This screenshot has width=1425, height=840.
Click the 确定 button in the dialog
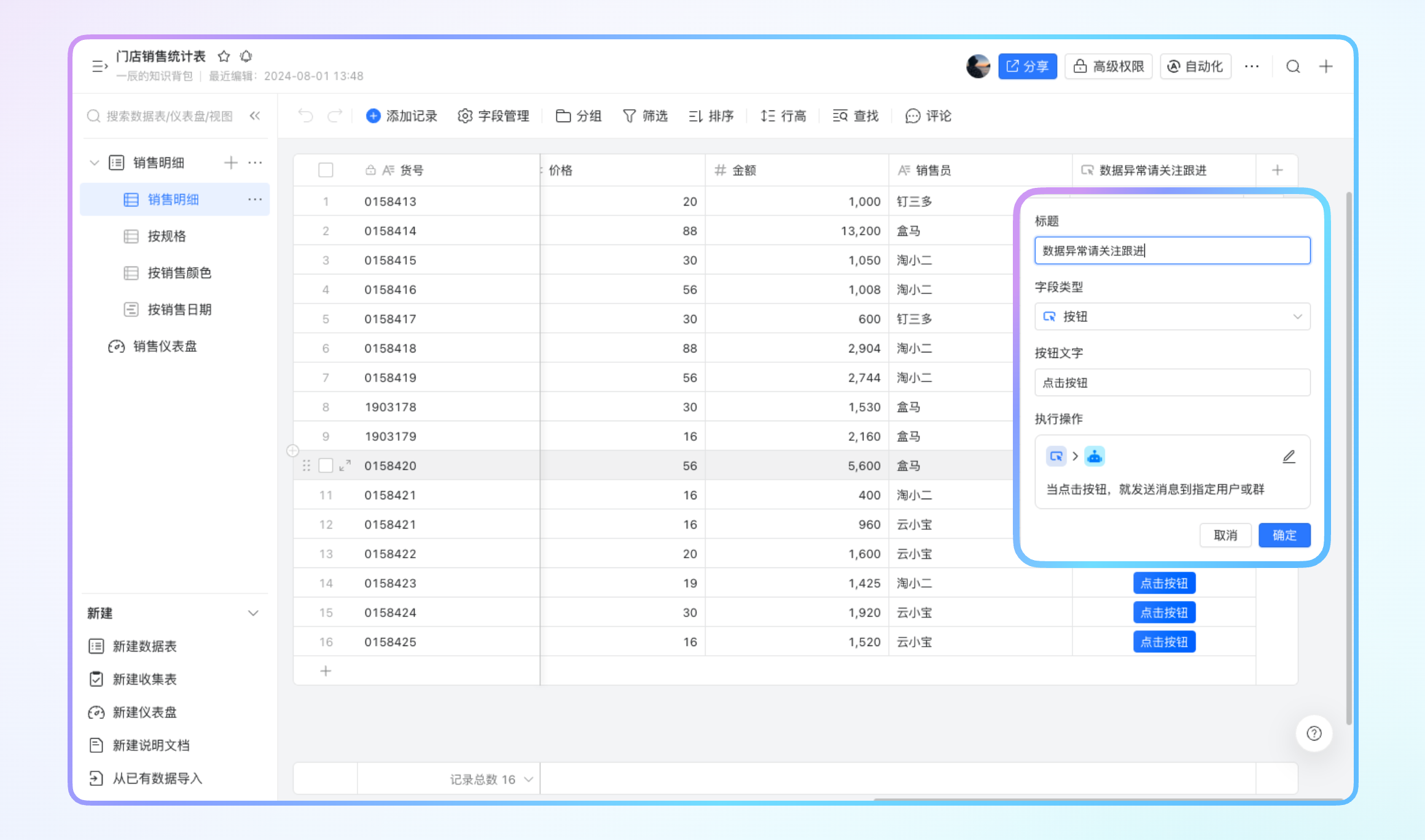(1284, 535)
